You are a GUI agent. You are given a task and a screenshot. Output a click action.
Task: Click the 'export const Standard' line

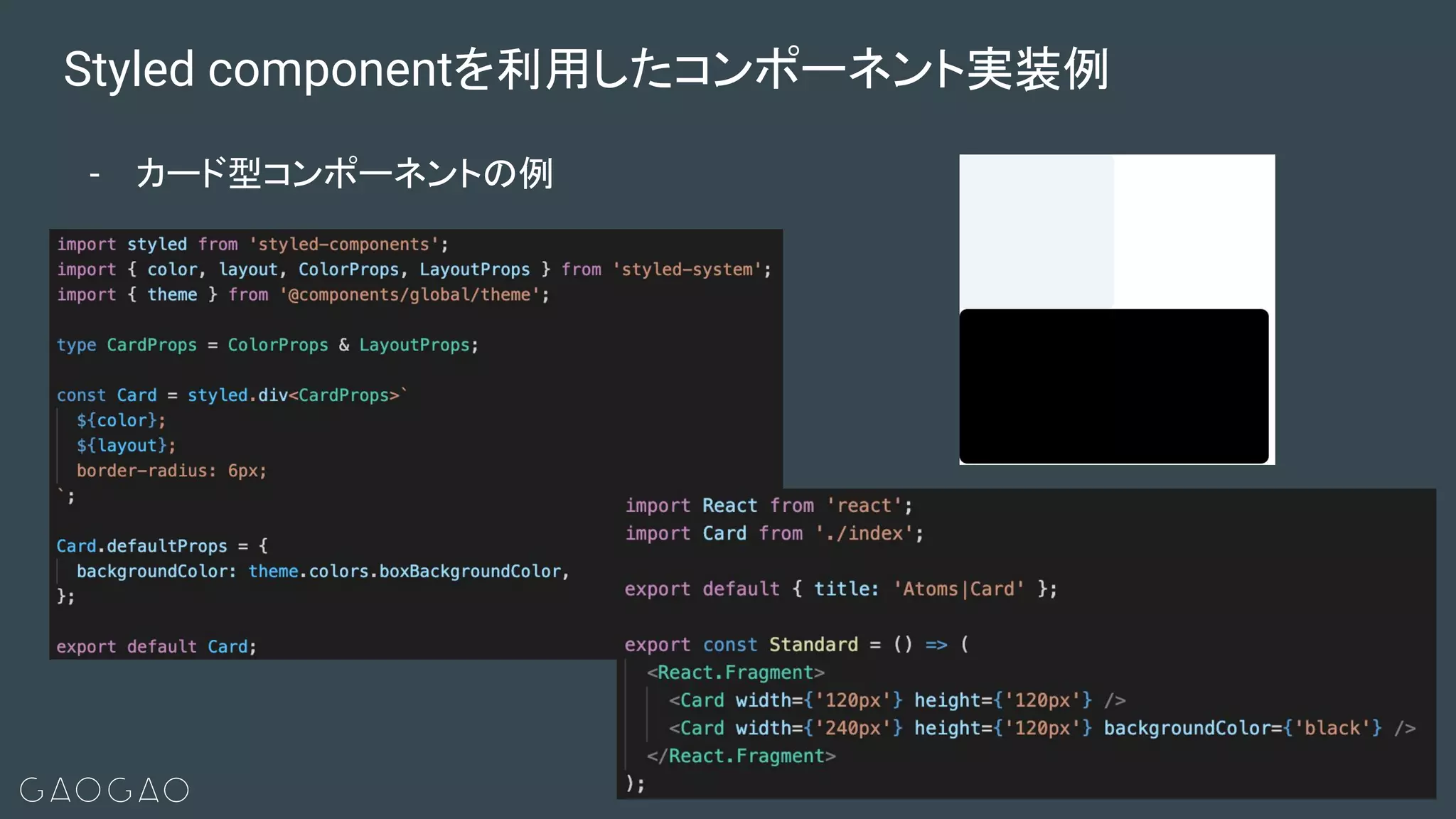click(796, 645)
